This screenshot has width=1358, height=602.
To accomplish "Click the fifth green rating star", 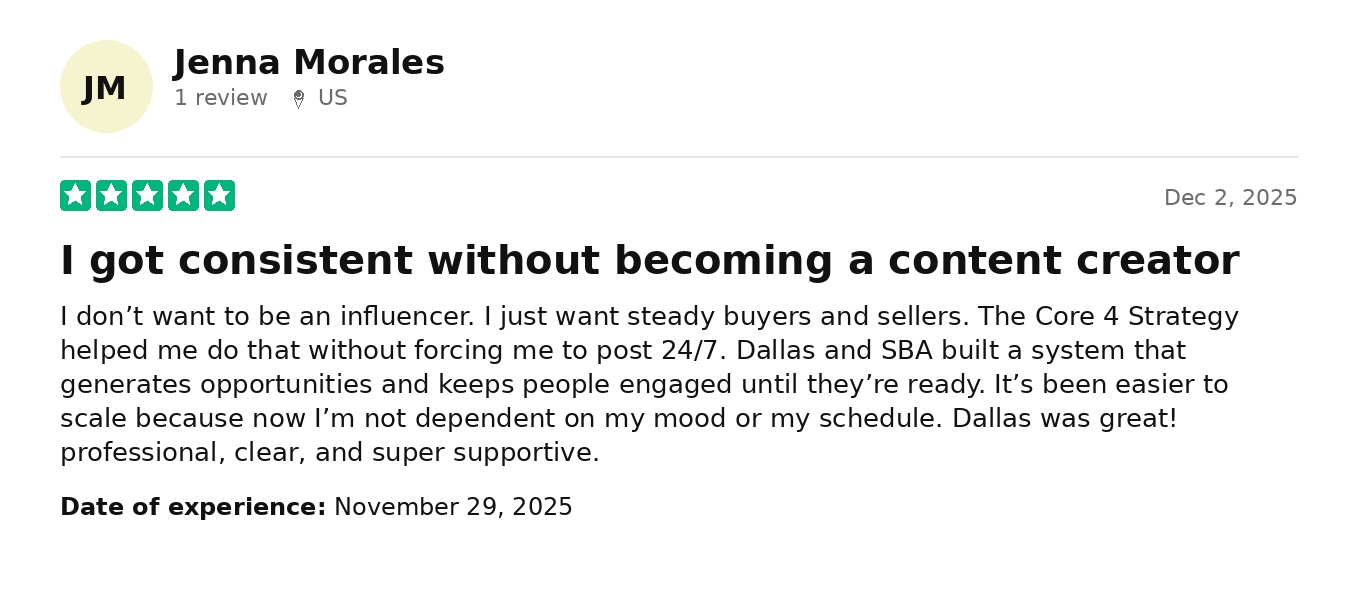I will [x=219, y=196].
